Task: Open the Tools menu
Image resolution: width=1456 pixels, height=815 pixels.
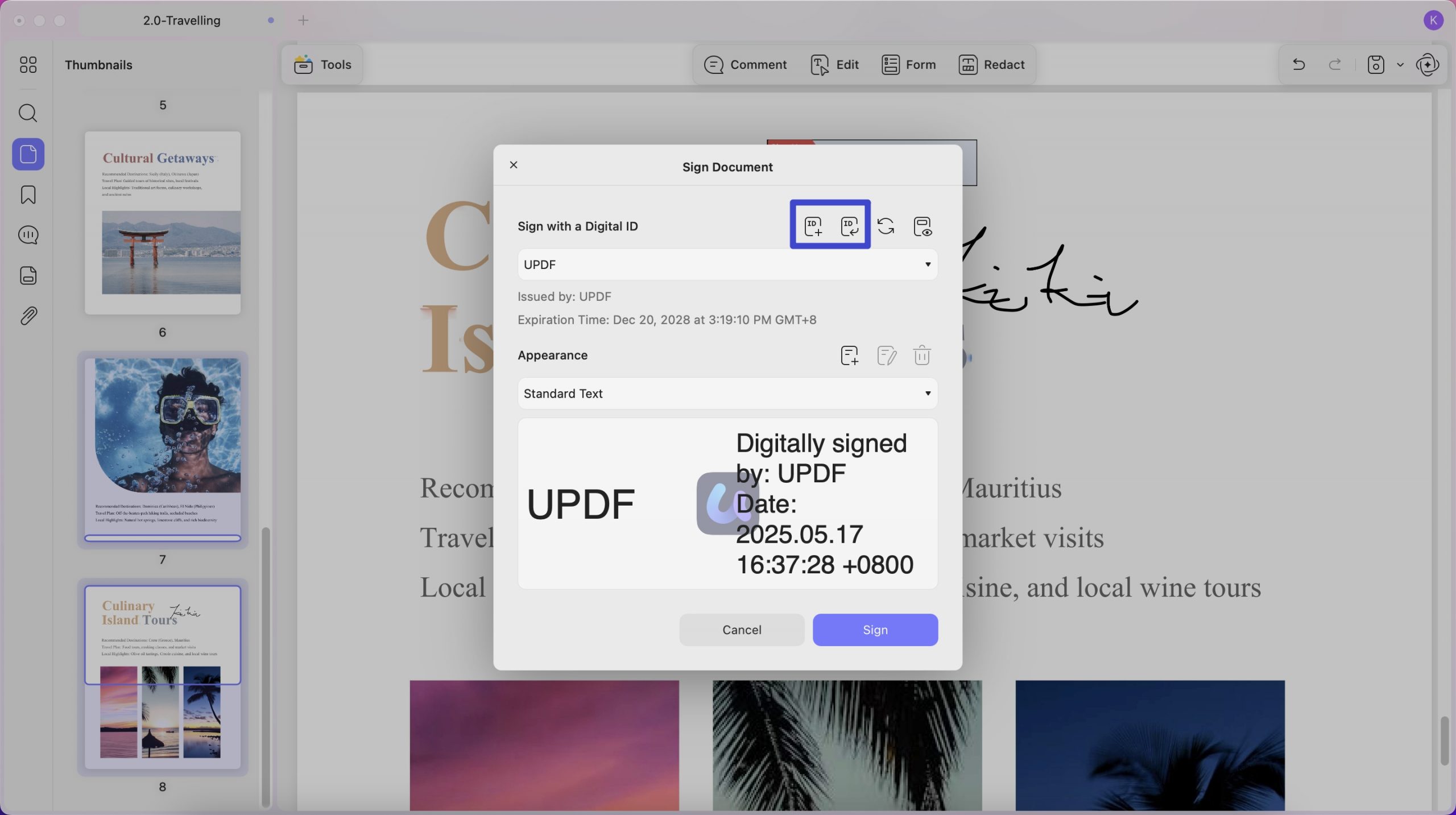Action: tap(322, 65)
